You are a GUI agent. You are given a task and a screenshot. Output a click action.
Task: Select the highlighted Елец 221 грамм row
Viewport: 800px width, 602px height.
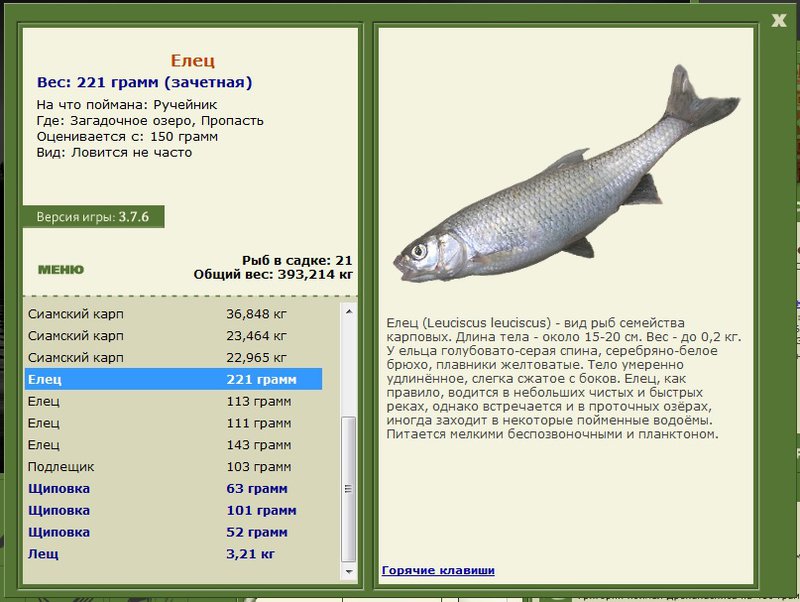point(173,379)
